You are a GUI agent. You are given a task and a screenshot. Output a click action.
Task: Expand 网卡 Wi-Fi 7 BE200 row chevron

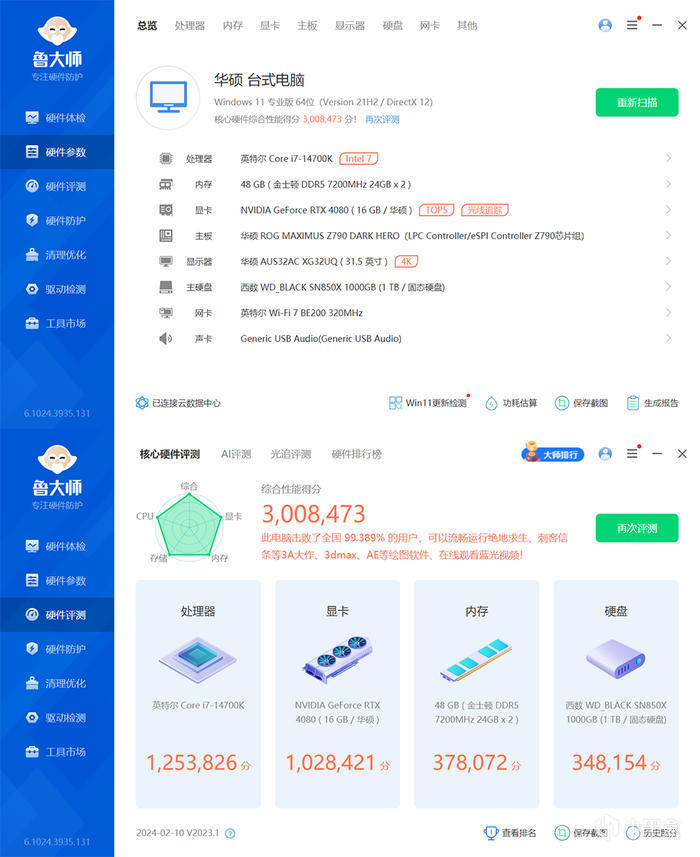tap(668, 312)
